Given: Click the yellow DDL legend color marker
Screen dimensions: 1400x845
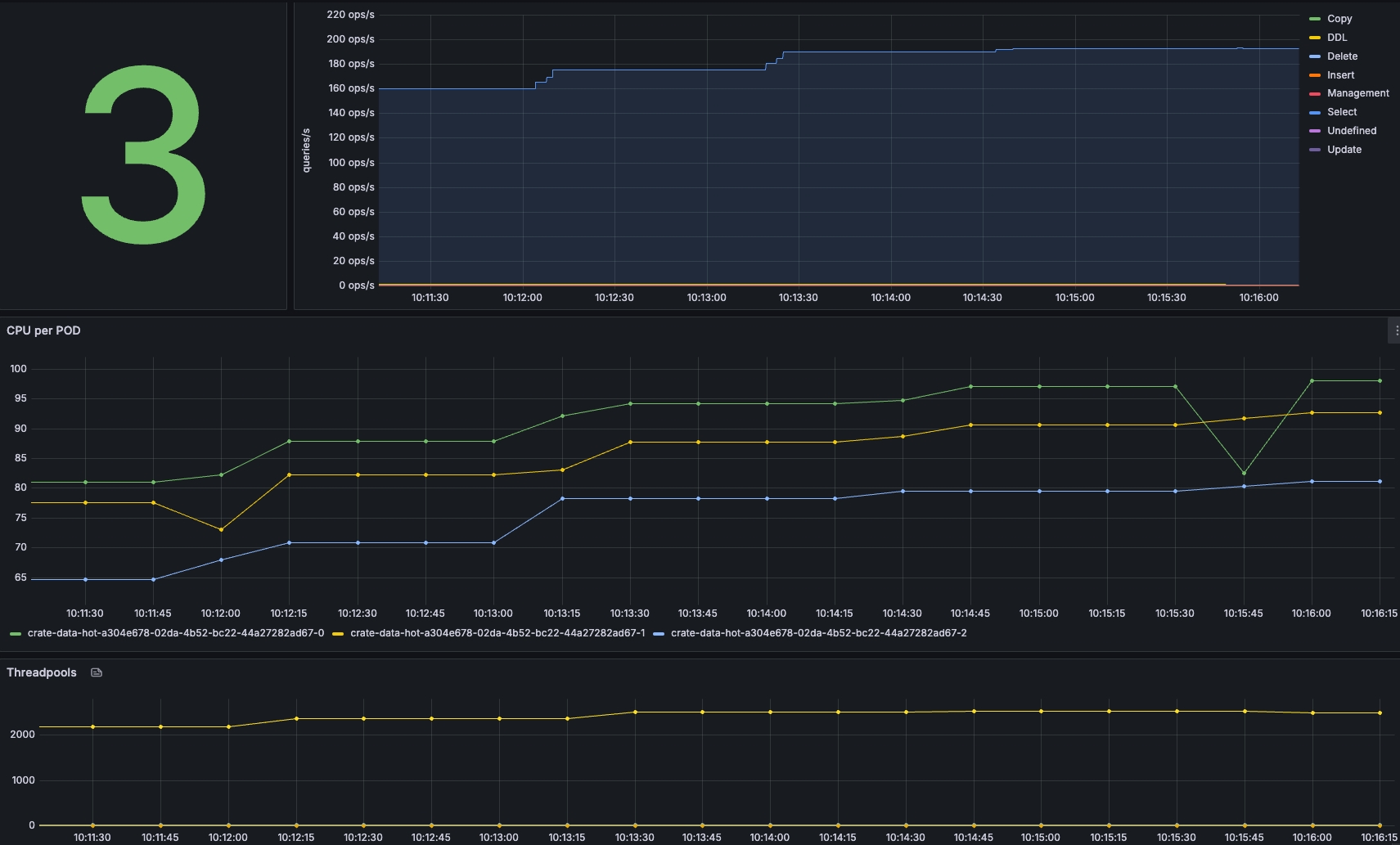Looking at the screenshot, I should [1314, 38].
